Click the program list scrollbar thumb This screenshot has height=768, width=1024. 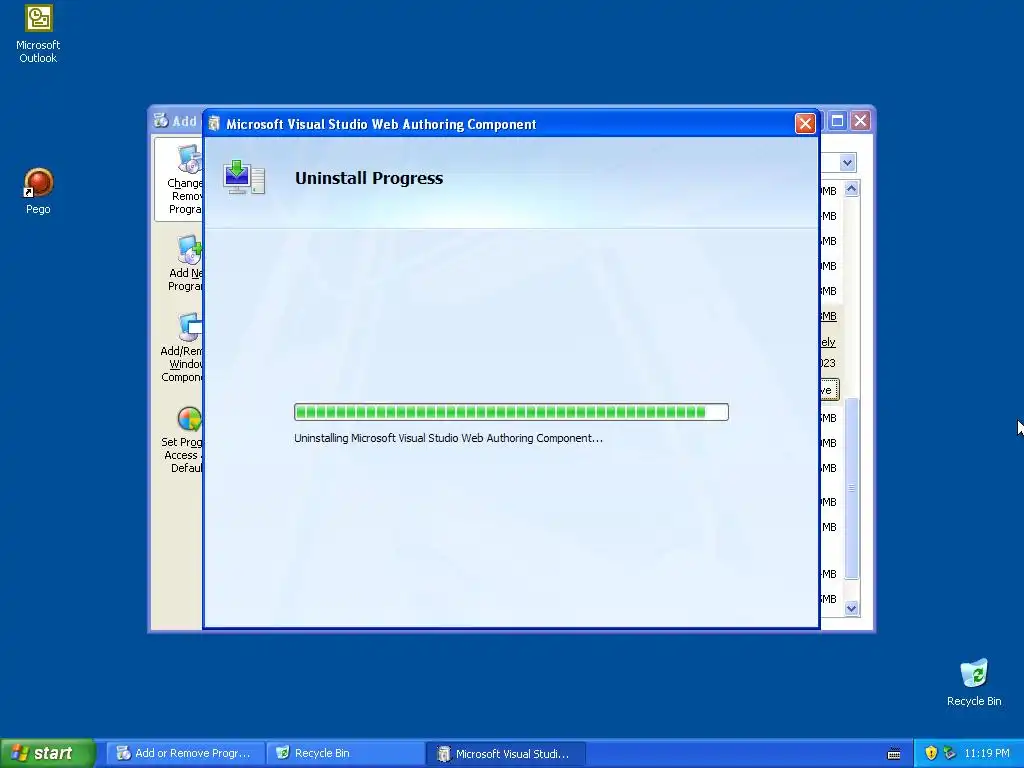851,487
